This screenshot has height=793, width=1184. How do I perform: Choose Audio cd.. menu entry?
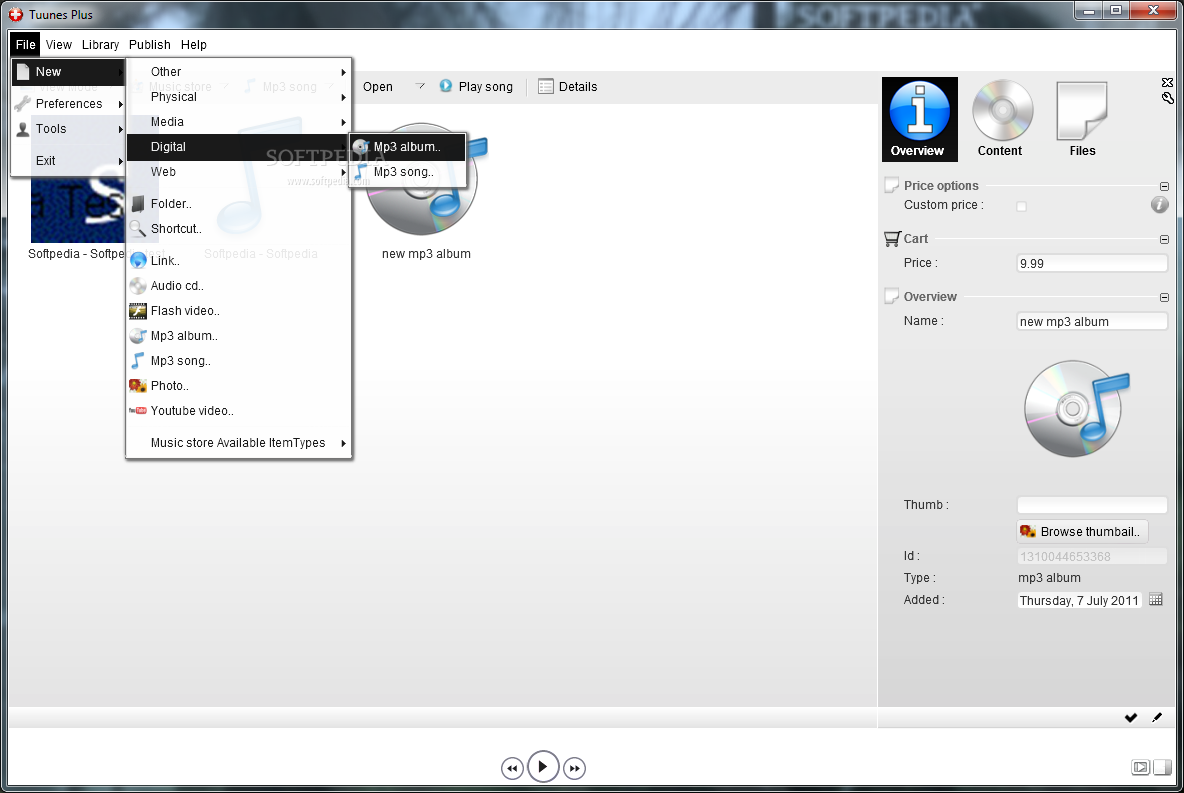tap(239, 285)
